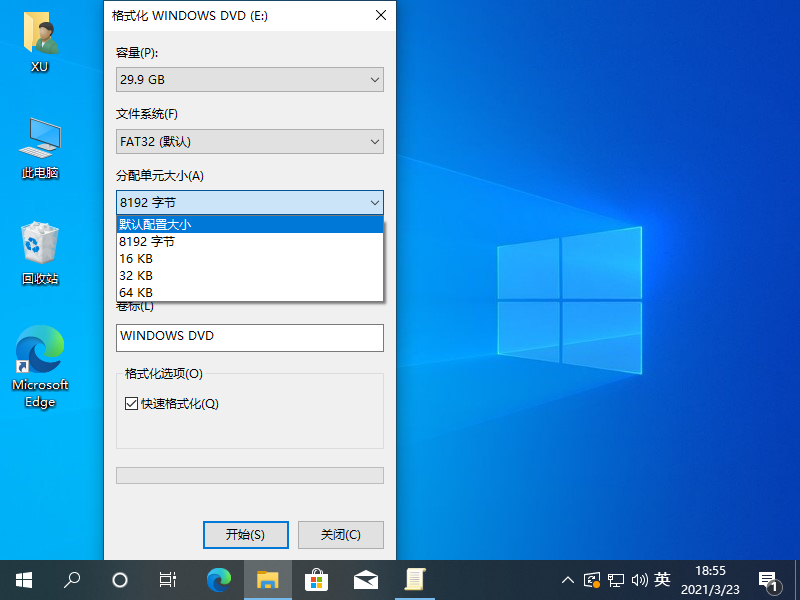
Task: Open the FAT32 file system dropdown
Action: (249, 141)
